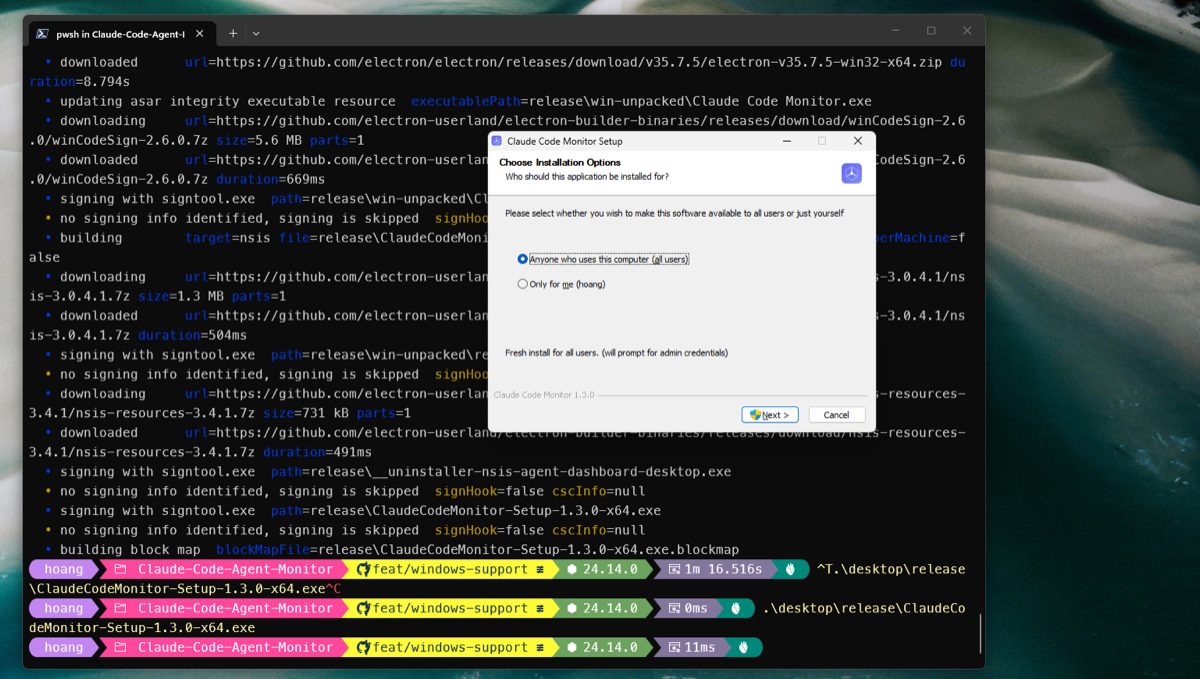Click 'duration=491ms' in the terminal output

317,452
